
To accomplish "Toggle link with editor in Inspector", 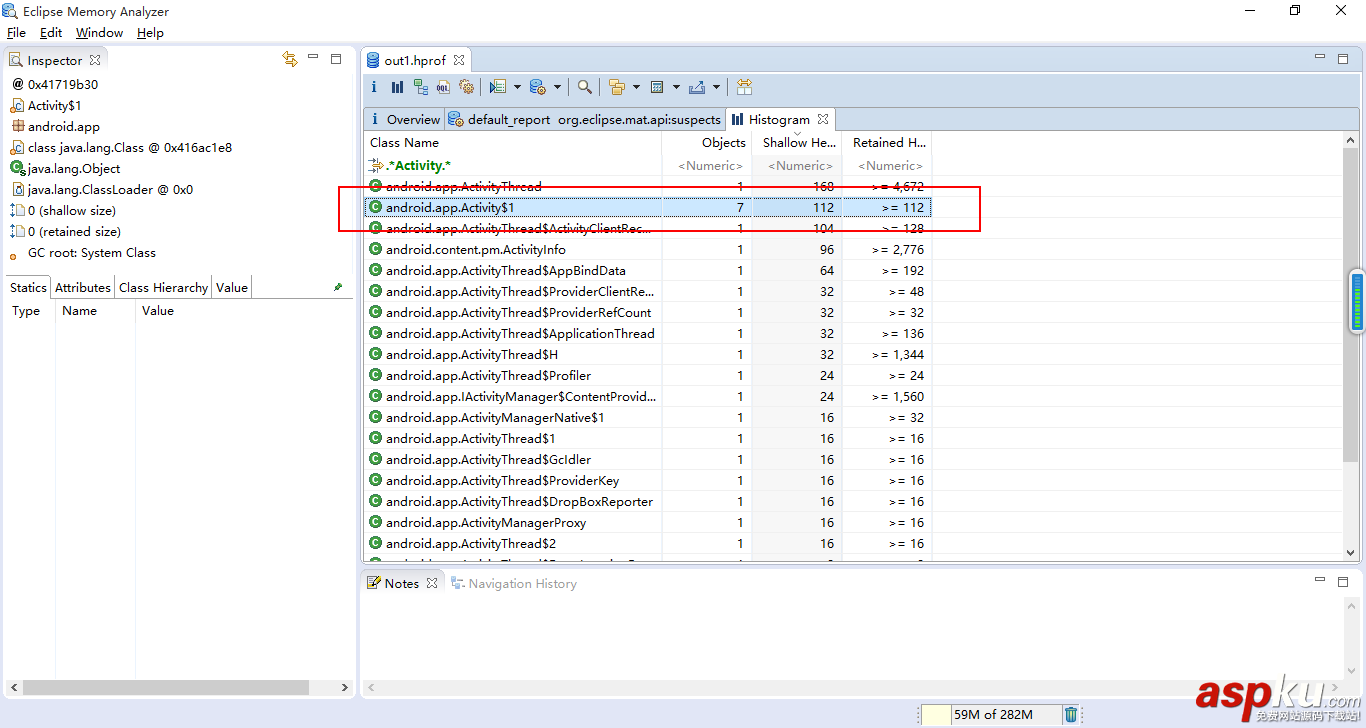I will pyautogui.click(x=290, y=60).
